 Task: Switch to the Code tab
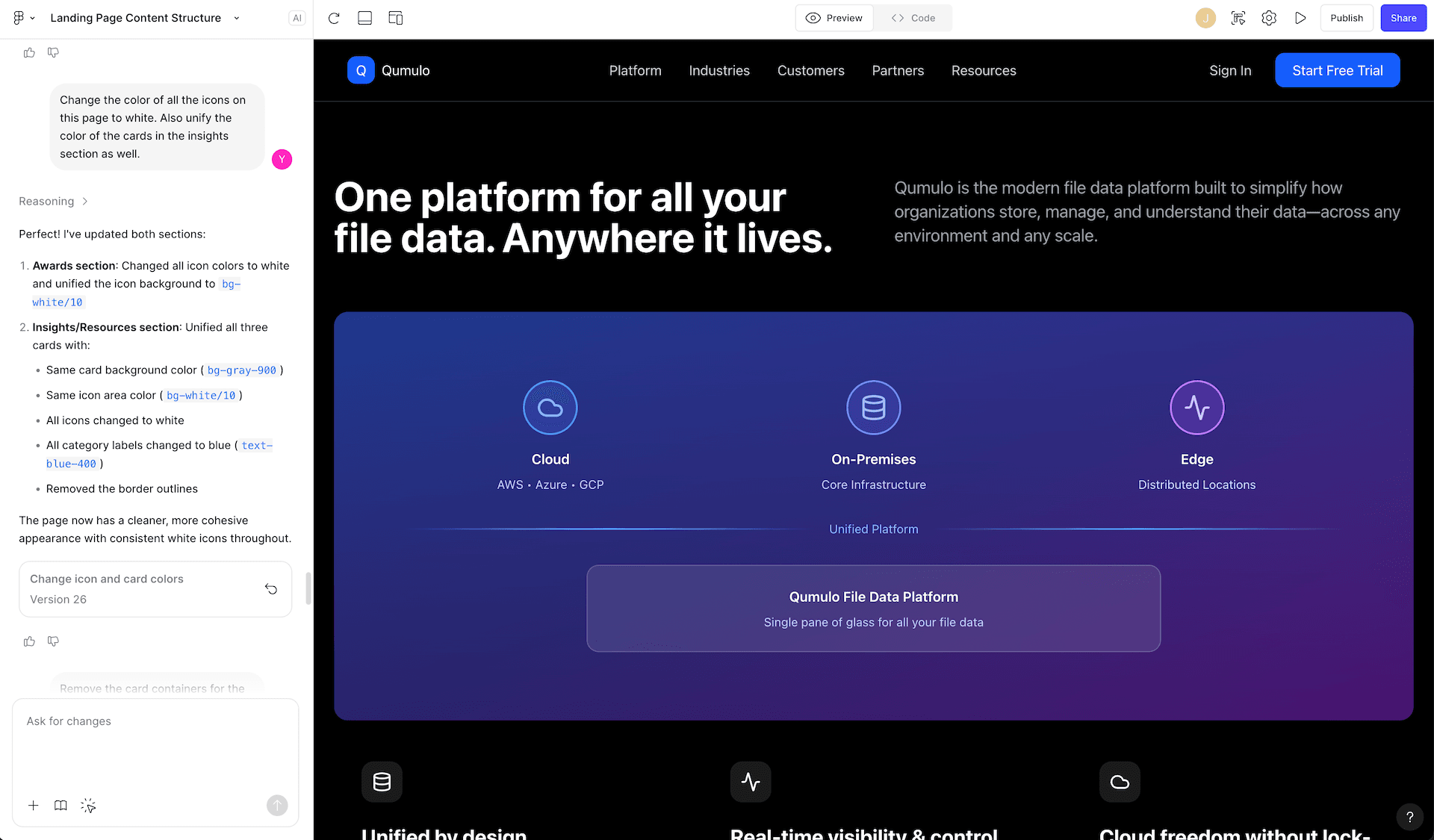(x=913, y=18)
